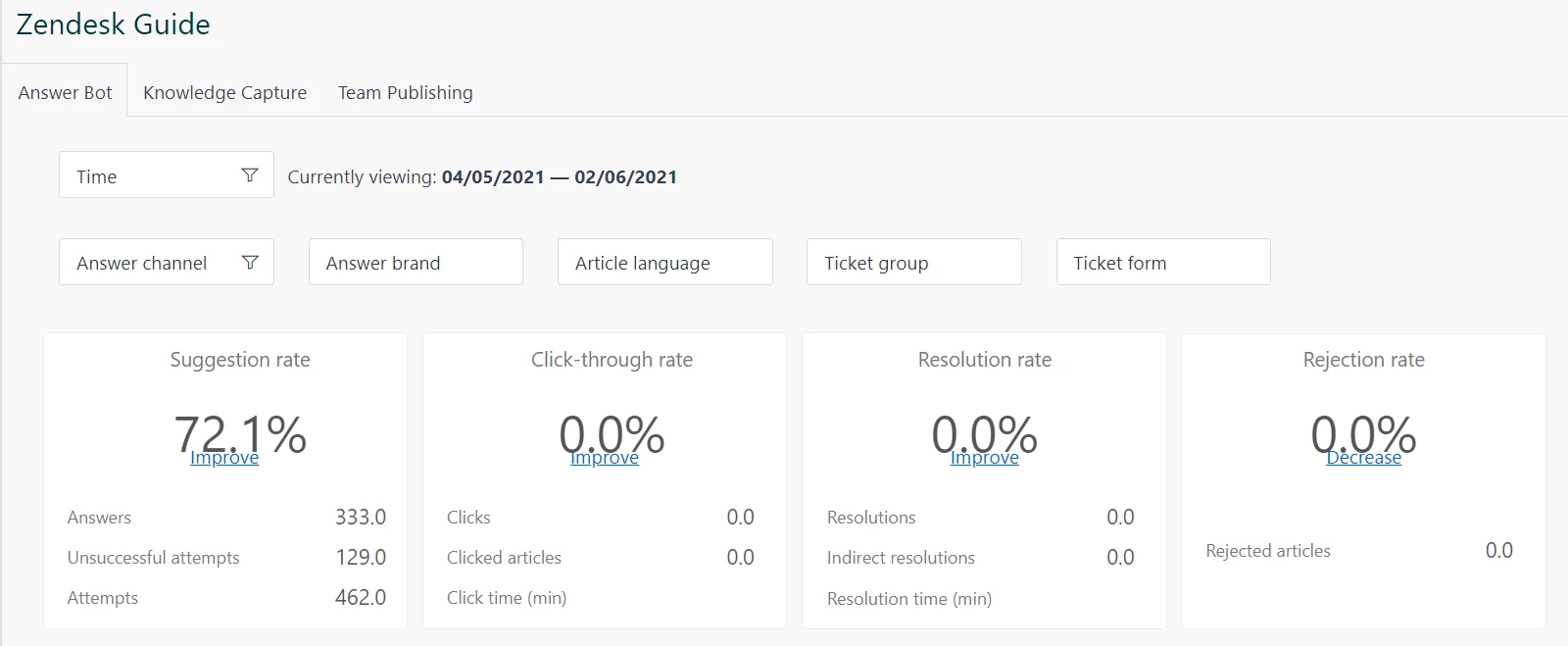Screen dimensions: 1568x646
Task: Open the Time filter dropdown
Action: point(167,174)
